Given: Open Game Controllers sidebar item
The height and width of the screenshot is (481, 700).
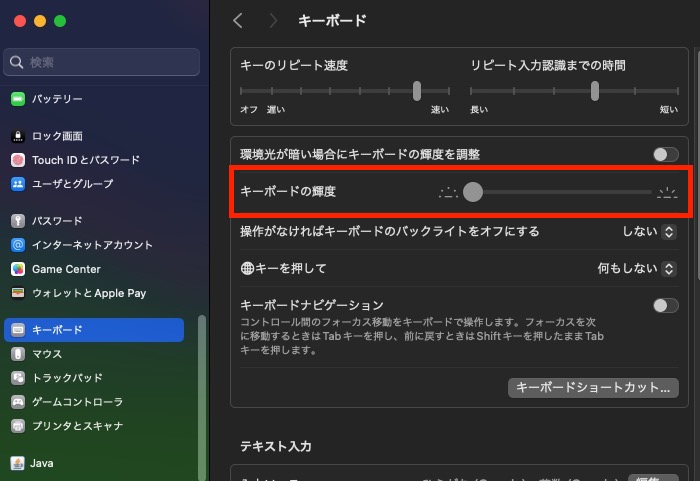Looking at the screenshot, I should (x=78, y=402).
